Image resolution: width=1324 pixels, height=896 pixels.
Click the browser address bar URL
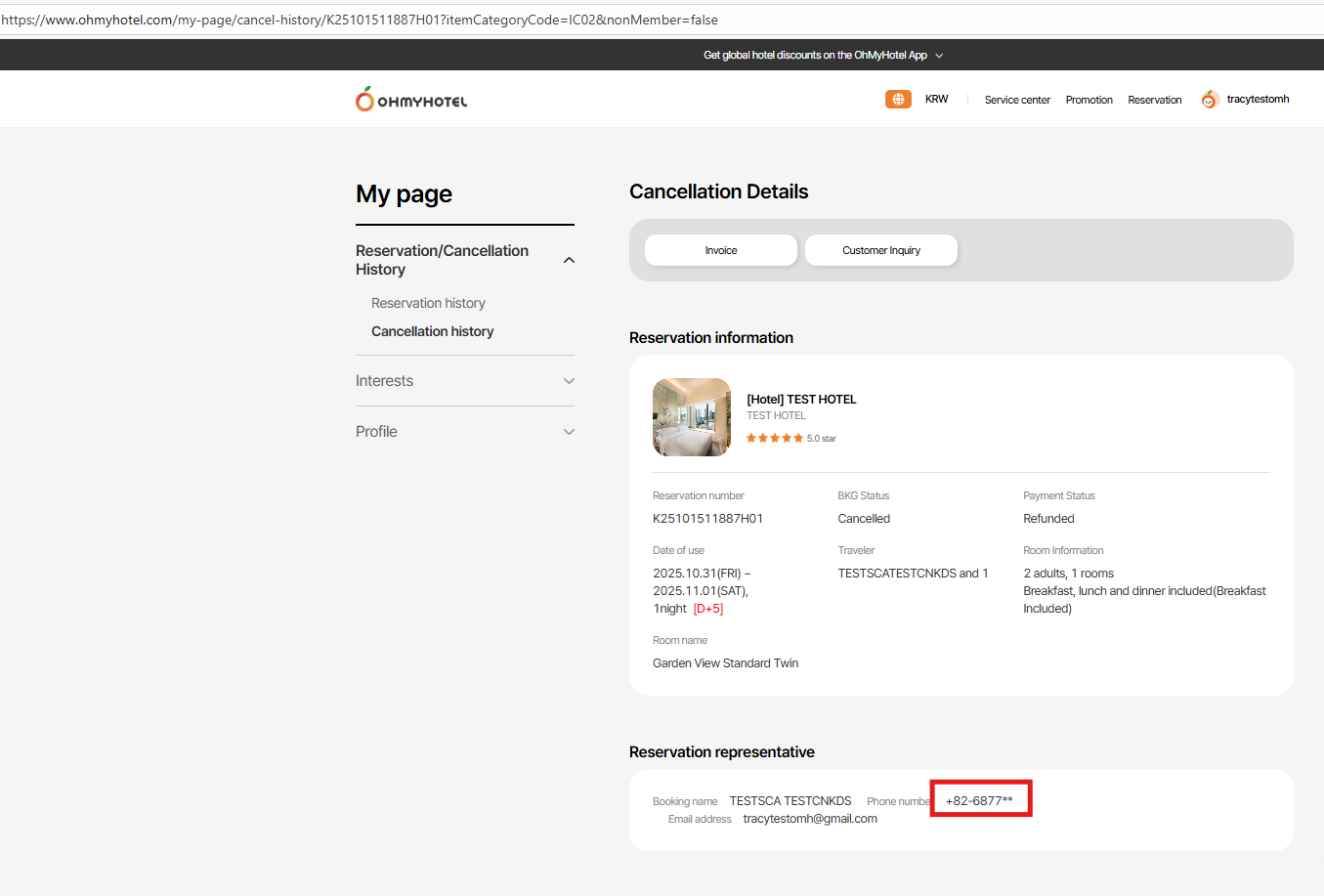click(360, 20)
